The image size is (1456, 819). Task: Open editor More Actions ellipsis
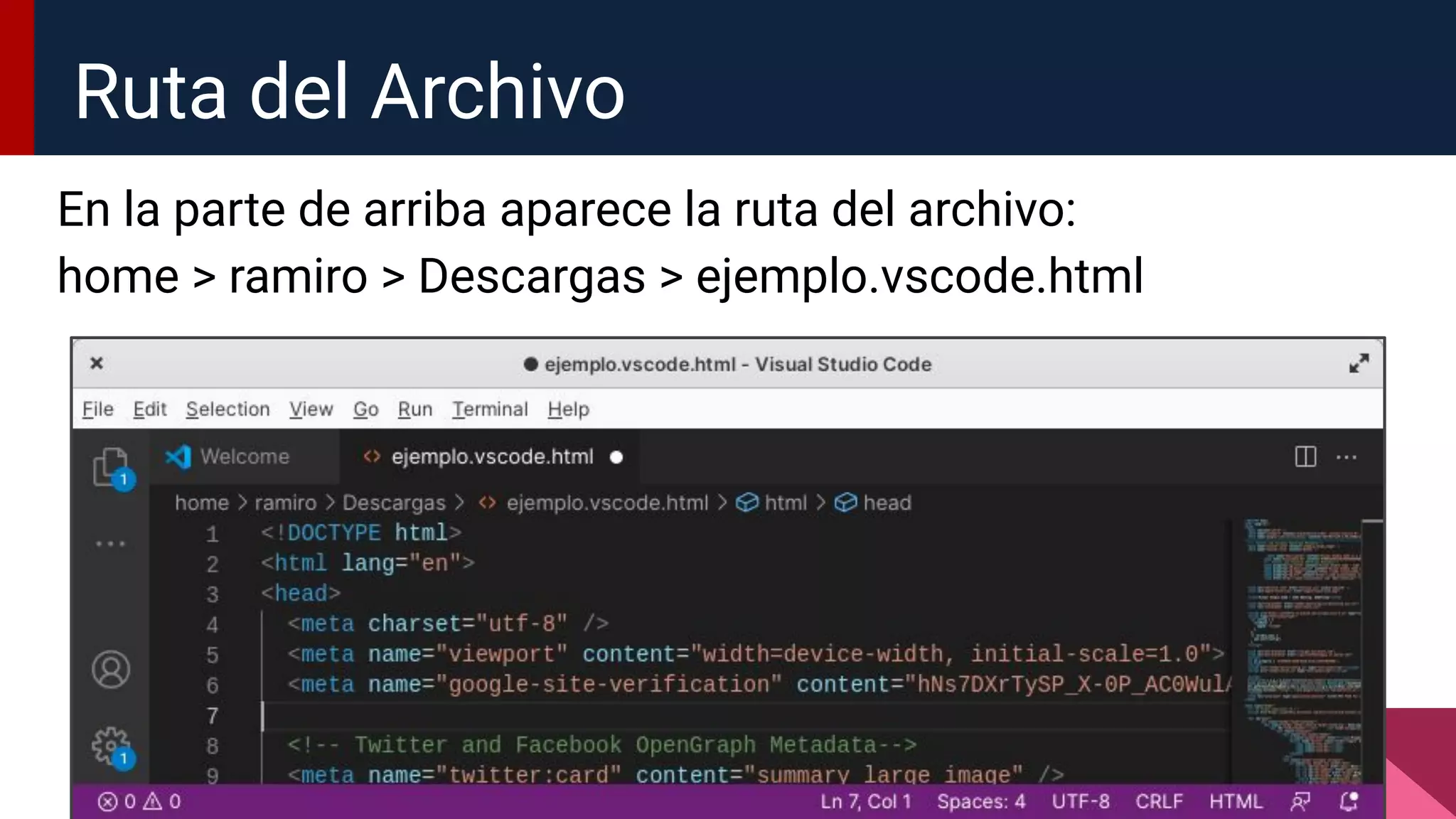coord(1347,457)
